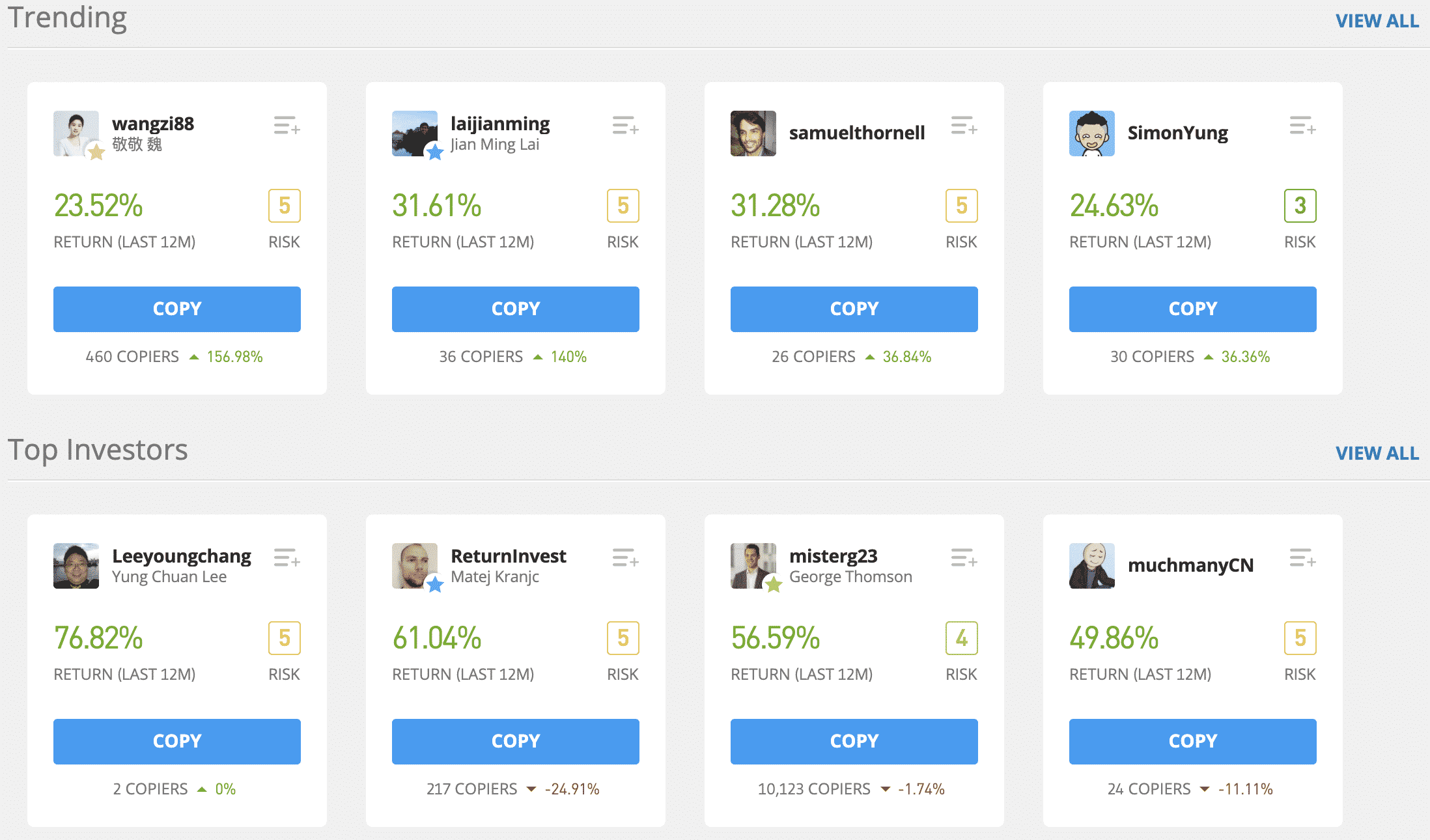Add wangzi88 to watchlist

pos(287,126)
